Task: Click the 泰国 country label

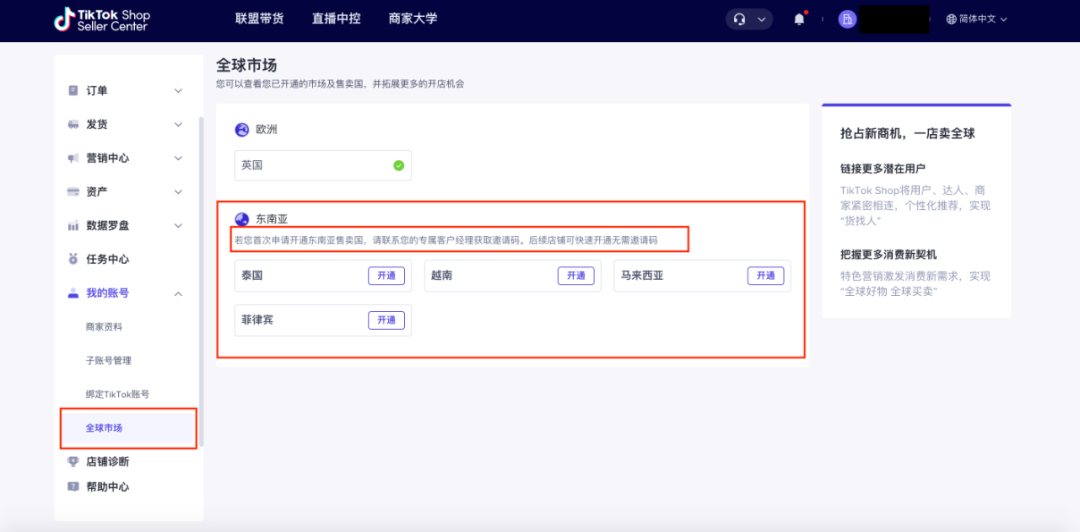Action: 252,276
